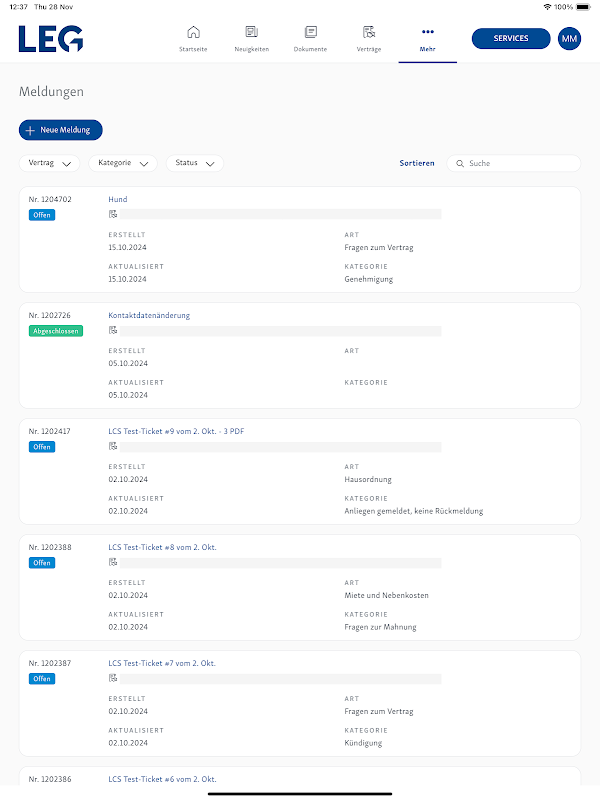
Task: Click the Kündigung category value
Action: tap(363, 743)
